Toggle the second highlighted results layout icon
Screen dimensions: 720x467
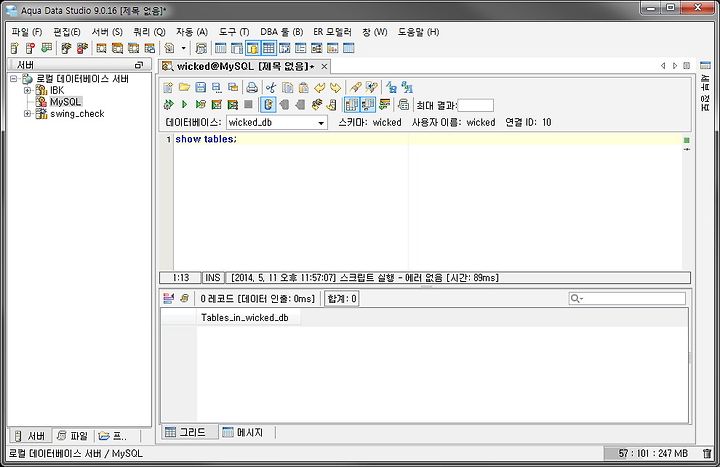point(368,105)
